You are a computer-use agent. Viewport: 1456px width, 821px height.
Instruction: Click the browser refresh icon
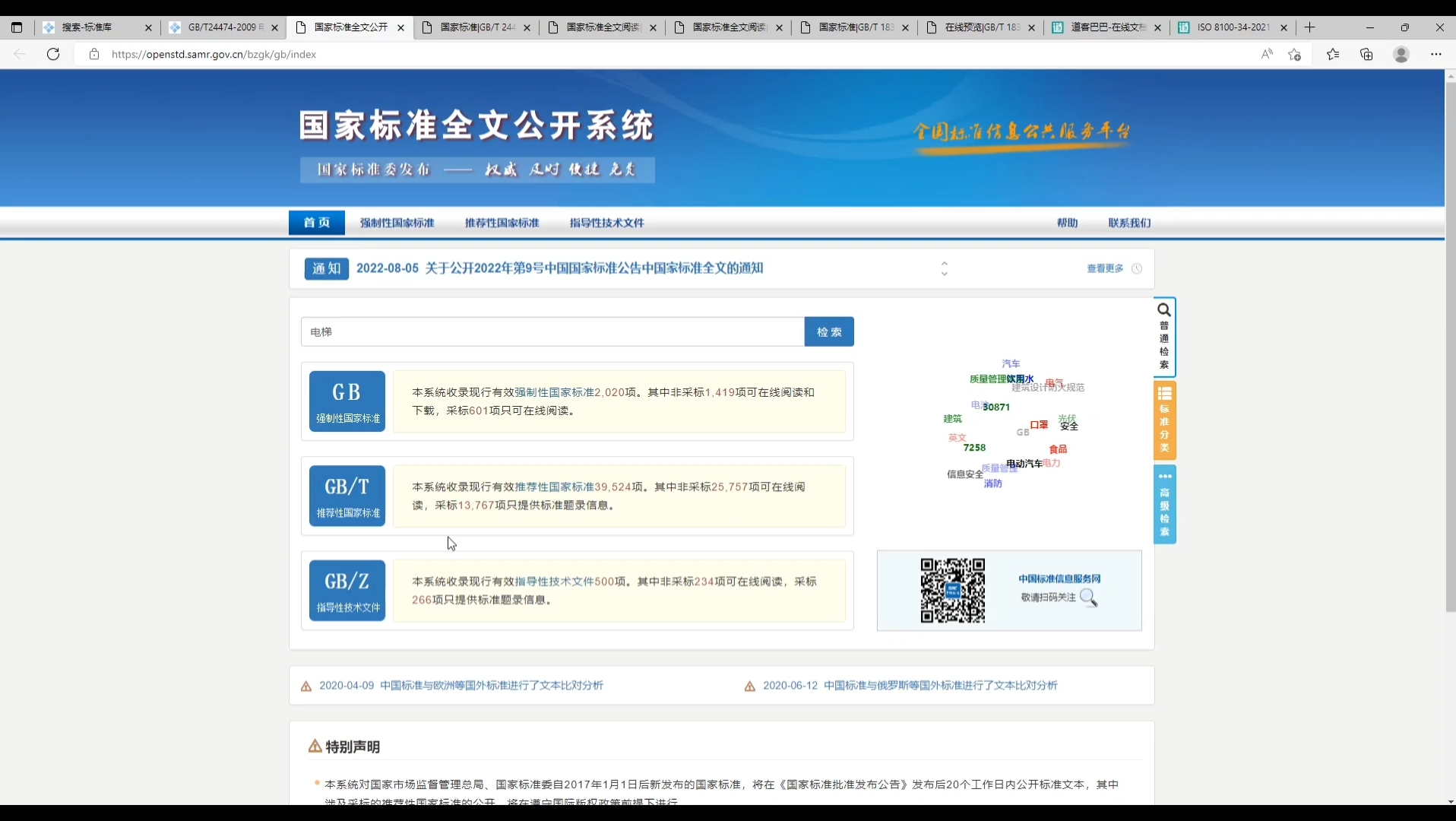(x=53, y=54)
